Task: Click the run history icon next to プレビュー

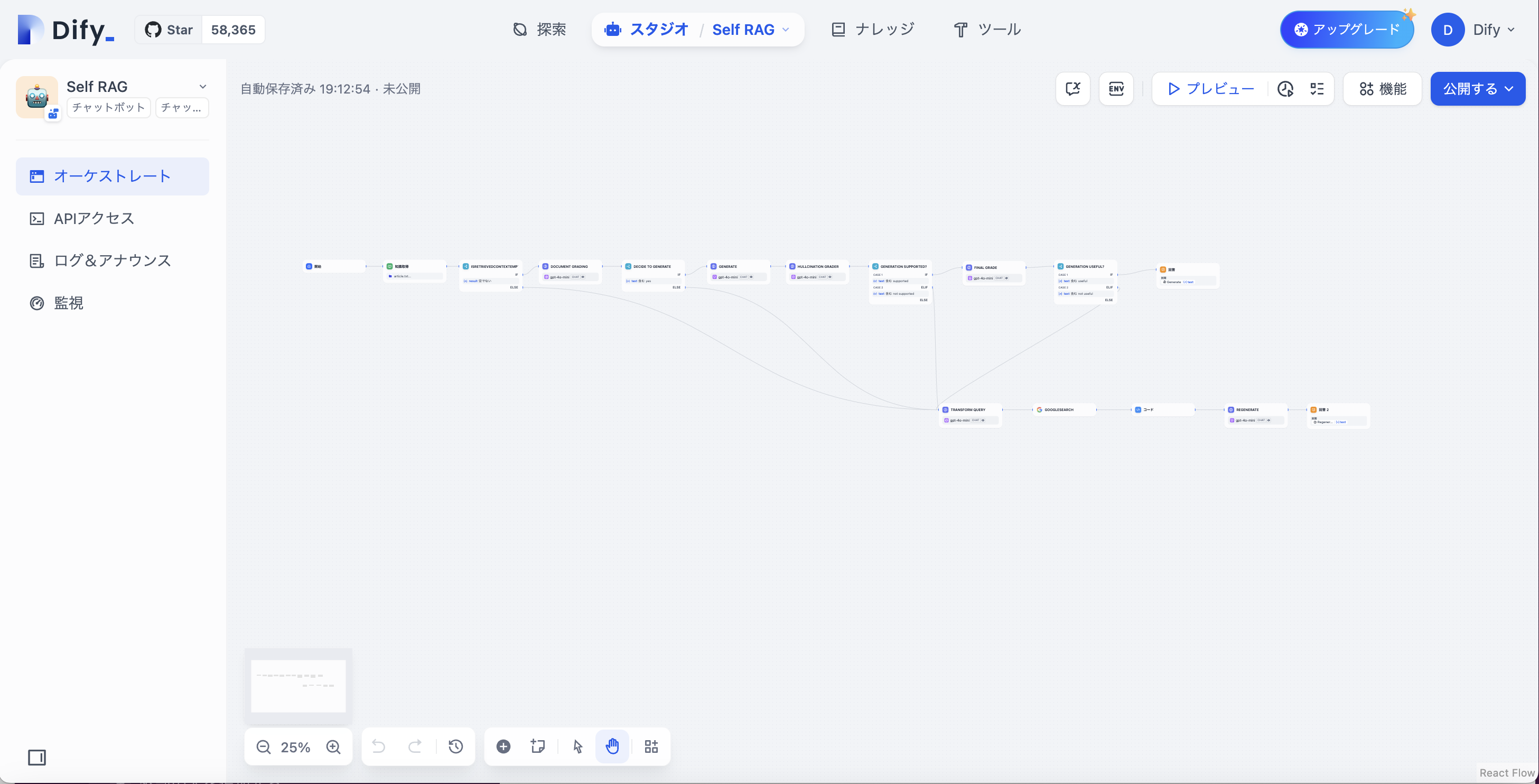Action: (x=1285, y=88)
